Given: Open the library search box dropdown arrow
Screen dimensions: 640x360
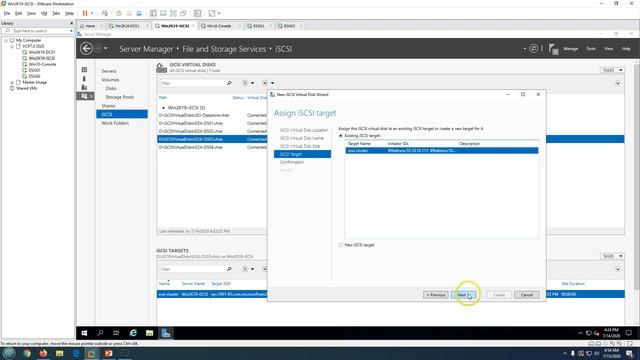Looking at the screenshot, I should click(x=71, y=31).
